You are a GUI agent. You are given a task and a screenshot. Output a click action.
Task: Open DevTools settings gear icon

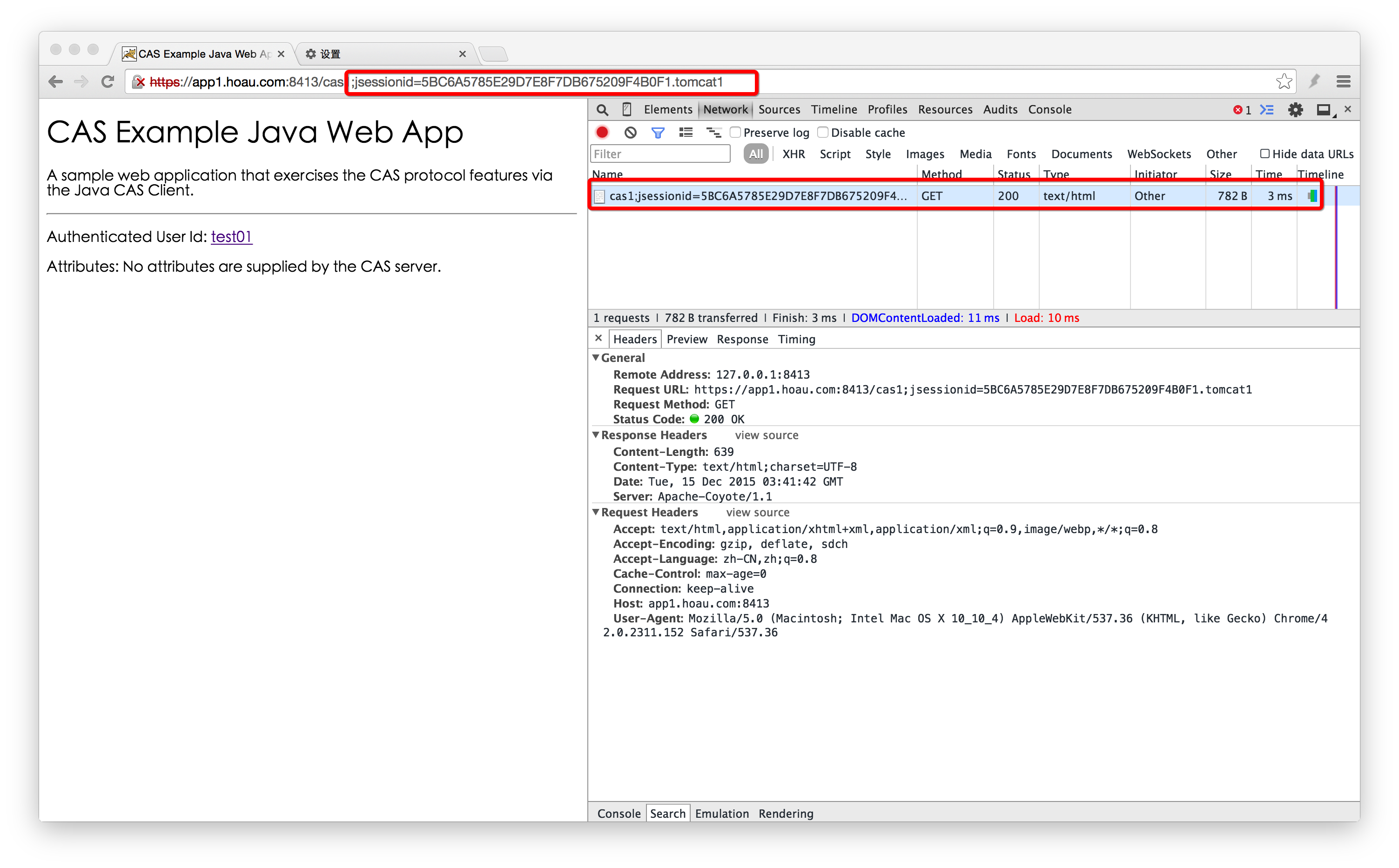[1295, 110]
